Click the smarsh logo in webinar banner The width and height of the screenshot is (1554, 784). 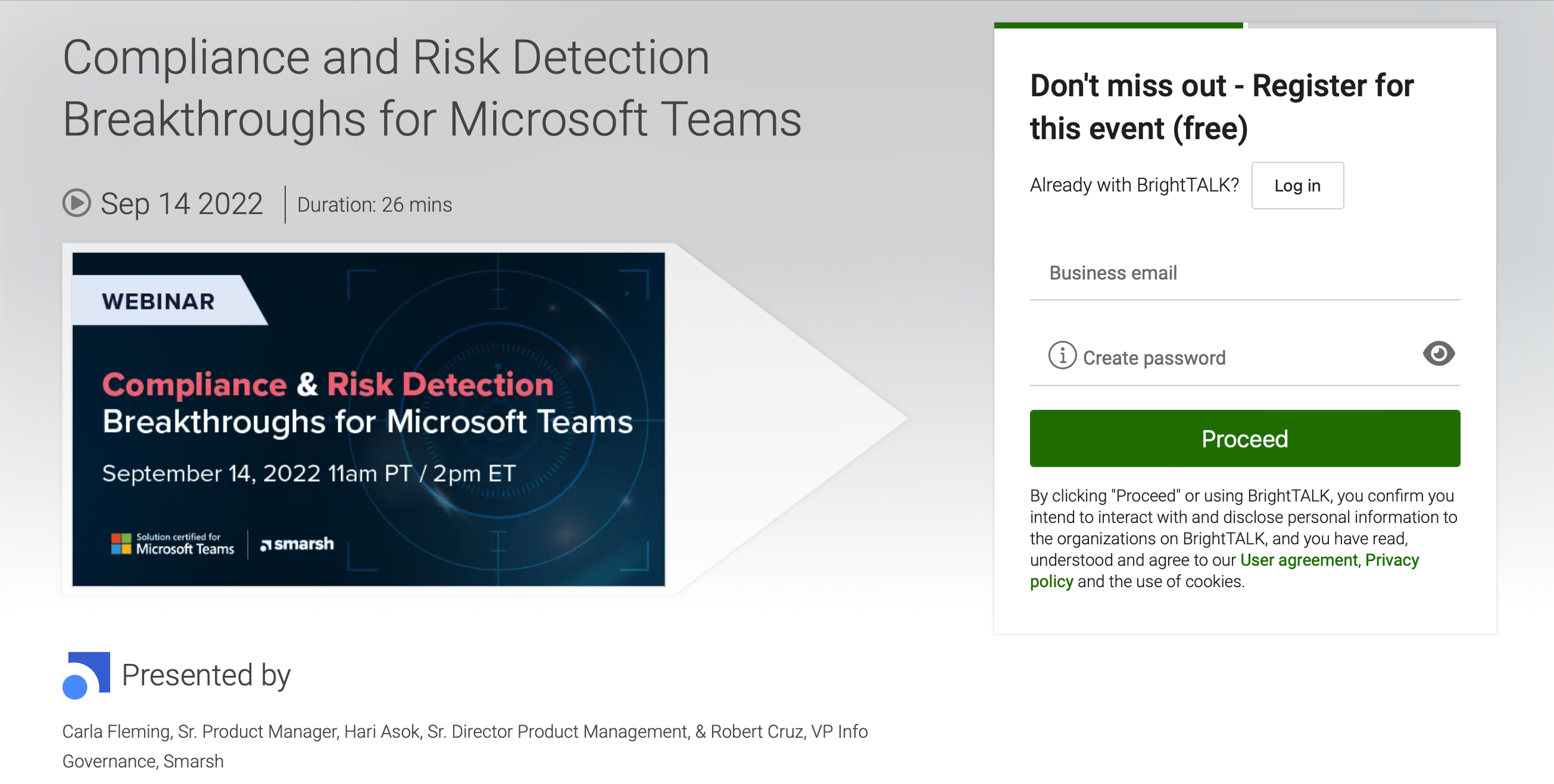pos(297,544)
